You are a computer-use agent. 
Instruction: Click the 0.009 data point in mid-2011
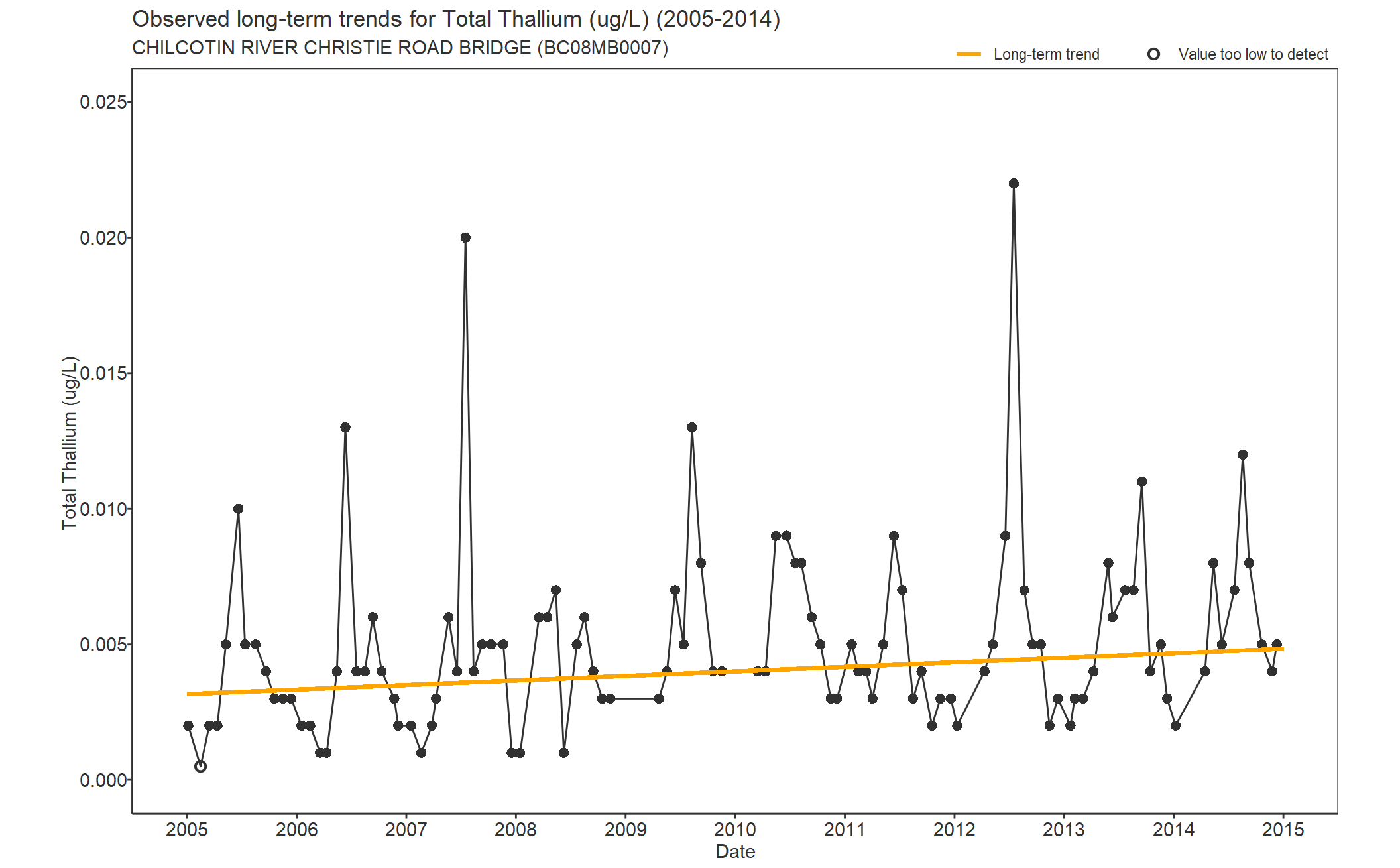pyautogui.click(x=894, y=536)
